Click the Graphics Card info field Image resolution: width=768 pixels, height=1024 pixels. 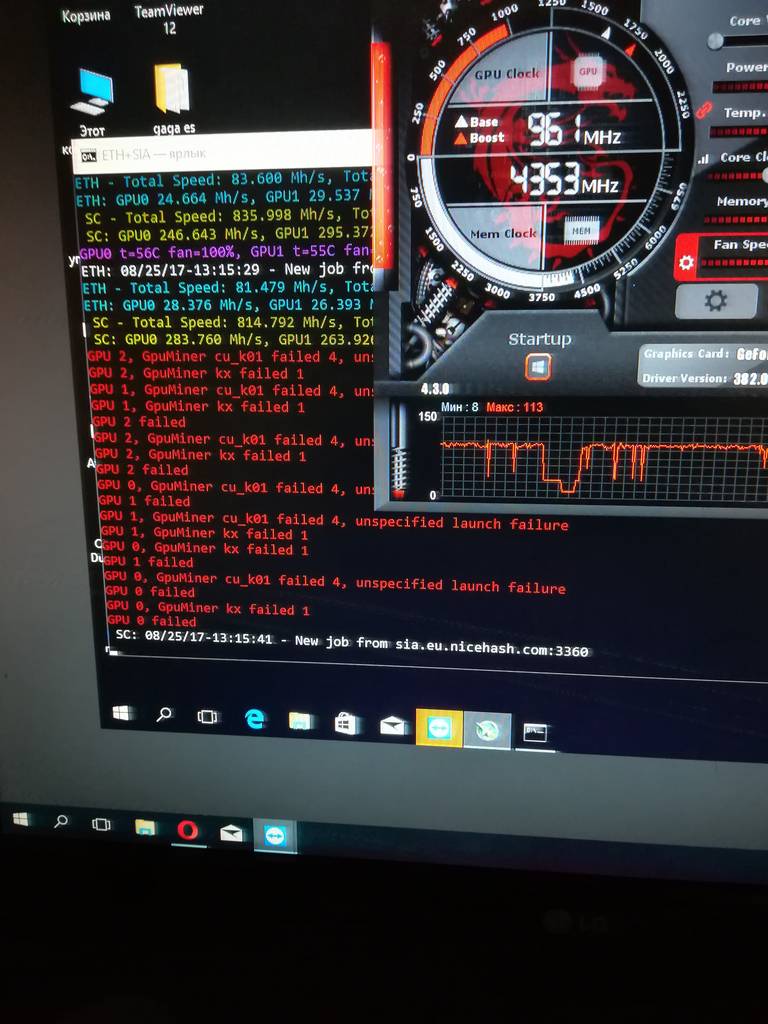[x=705, y=353]
